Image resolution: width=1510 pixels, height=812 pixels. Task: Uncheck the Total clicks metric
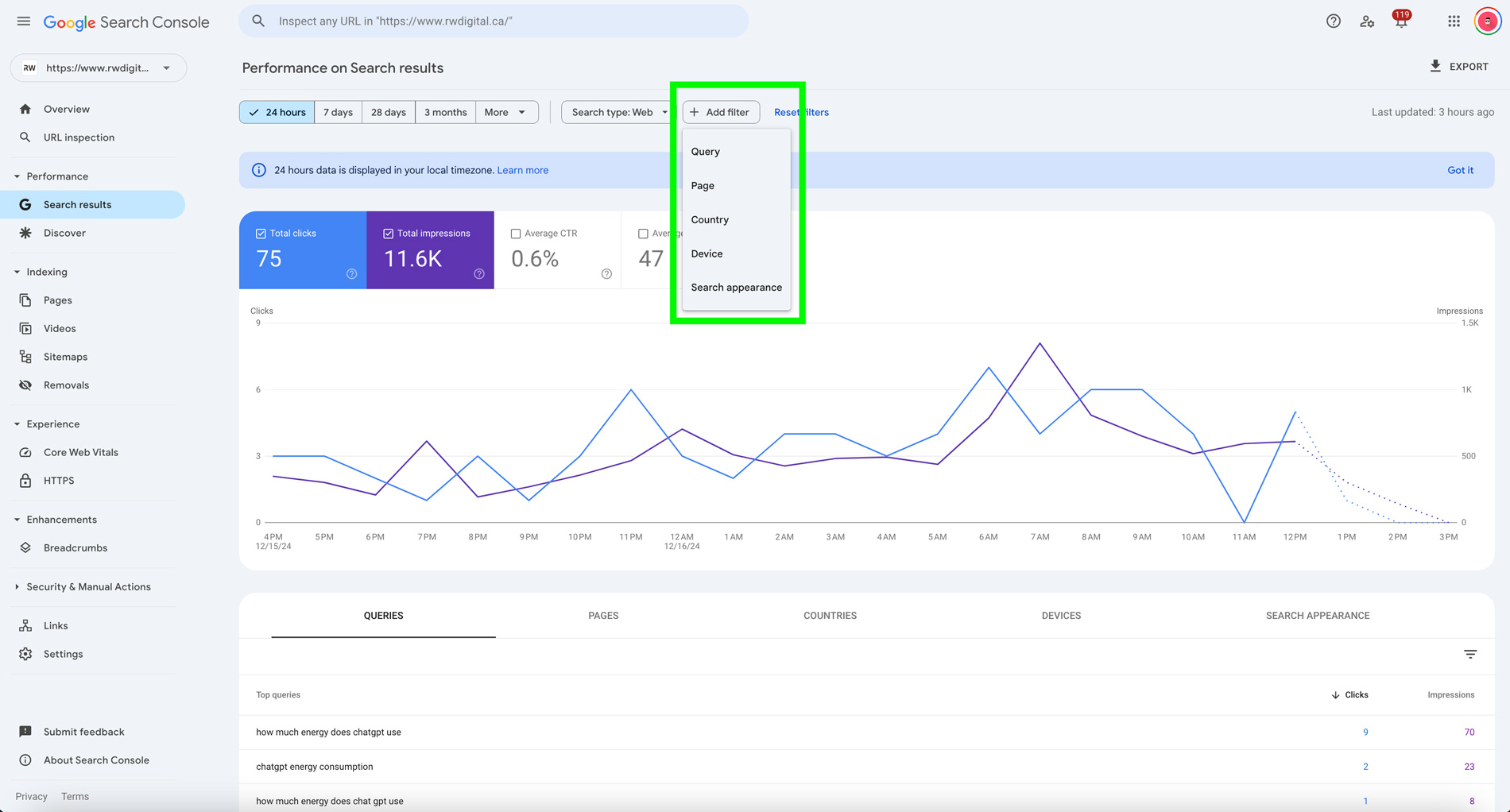coord(261,234)
